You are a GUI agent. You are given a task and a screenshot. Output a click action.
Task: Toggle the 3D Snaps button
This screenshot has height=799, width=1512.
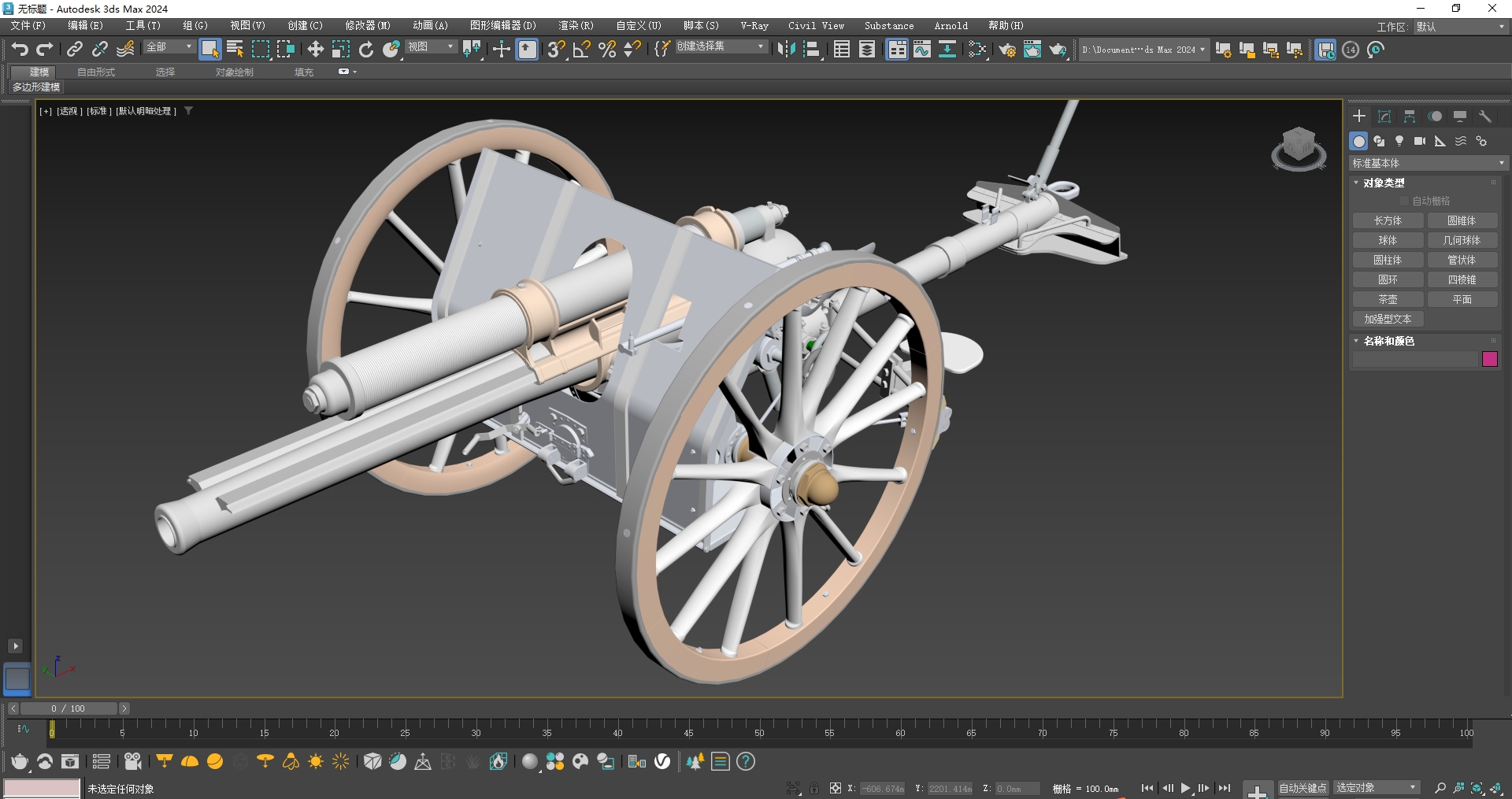pyautogui.click(x=556, y=50)
